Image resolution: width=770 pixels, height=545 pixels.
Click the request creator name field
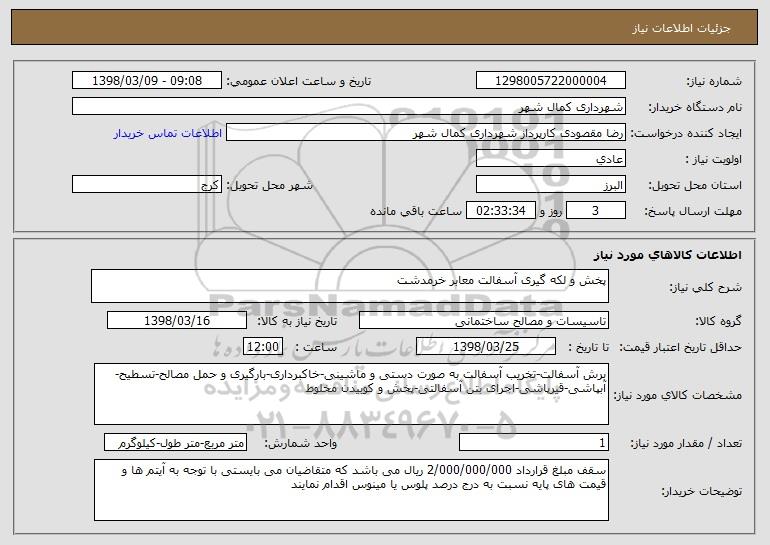click(426, 133)
